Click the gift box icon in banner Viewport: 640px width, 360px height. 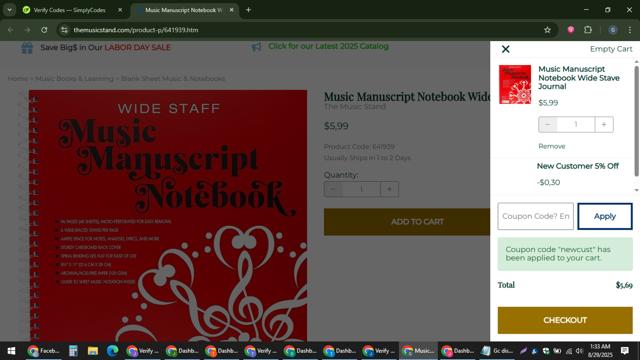pos(27,48)
